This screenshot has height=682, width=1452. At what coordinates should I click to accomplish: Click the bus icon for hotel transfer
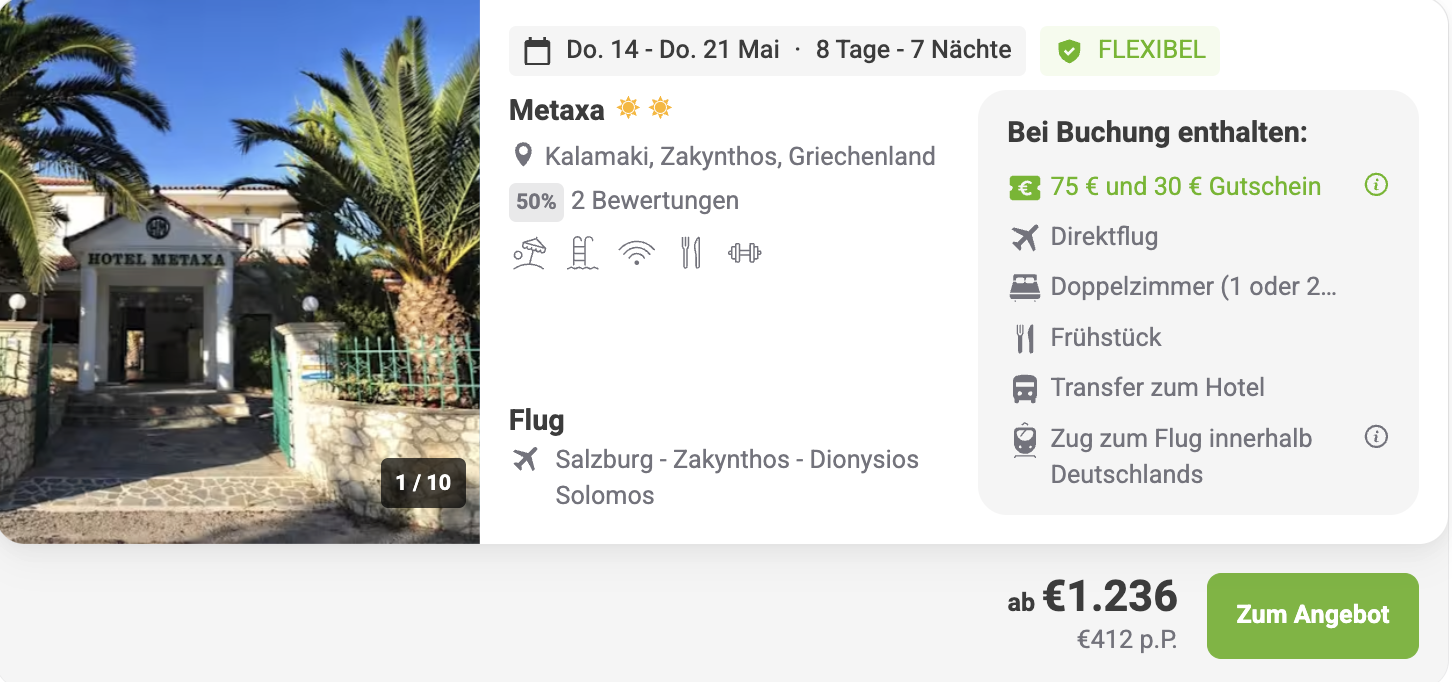coord(1024,388)
